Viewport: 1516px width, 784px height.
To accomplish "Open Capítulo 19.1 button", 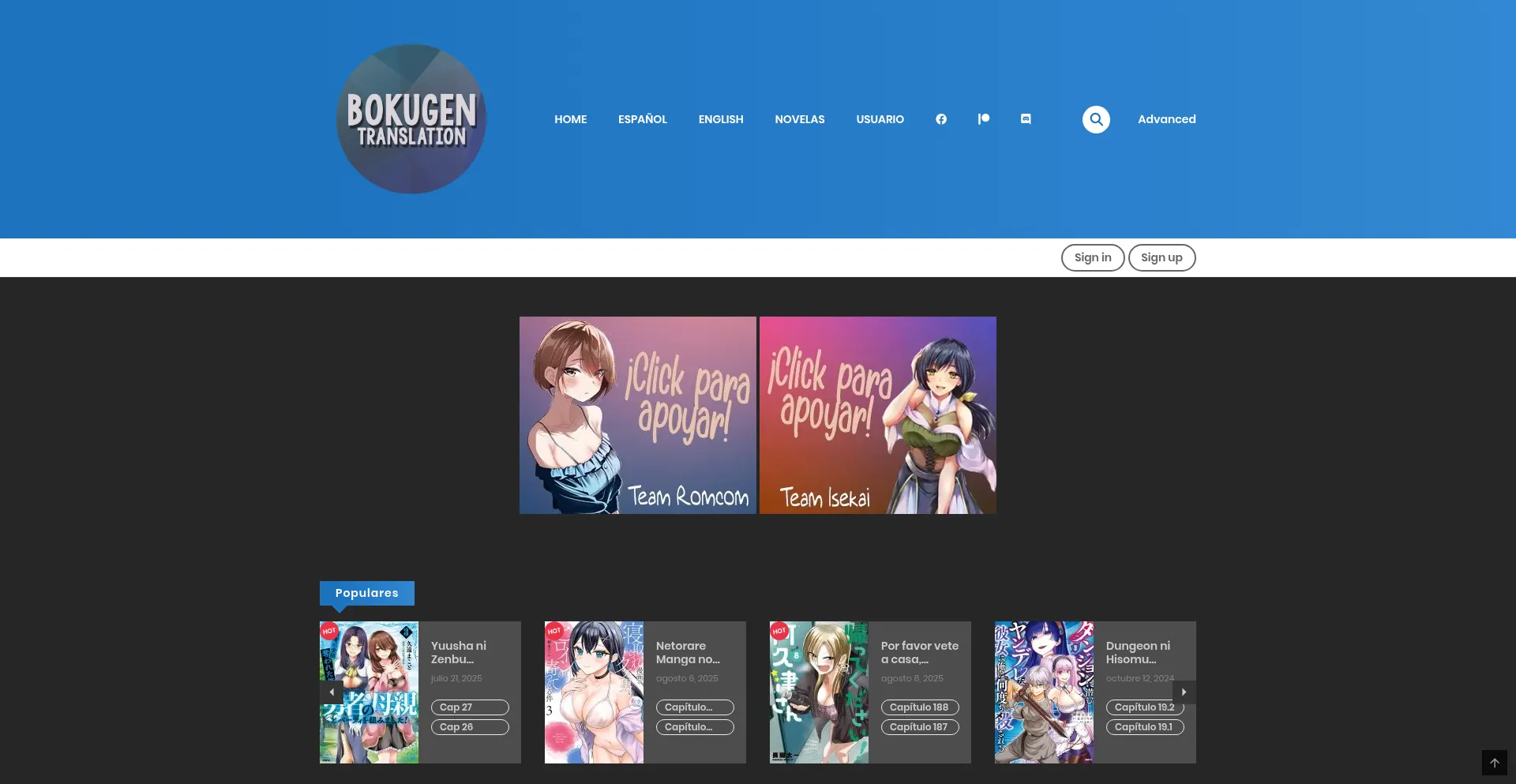I will coord(1145,727).
